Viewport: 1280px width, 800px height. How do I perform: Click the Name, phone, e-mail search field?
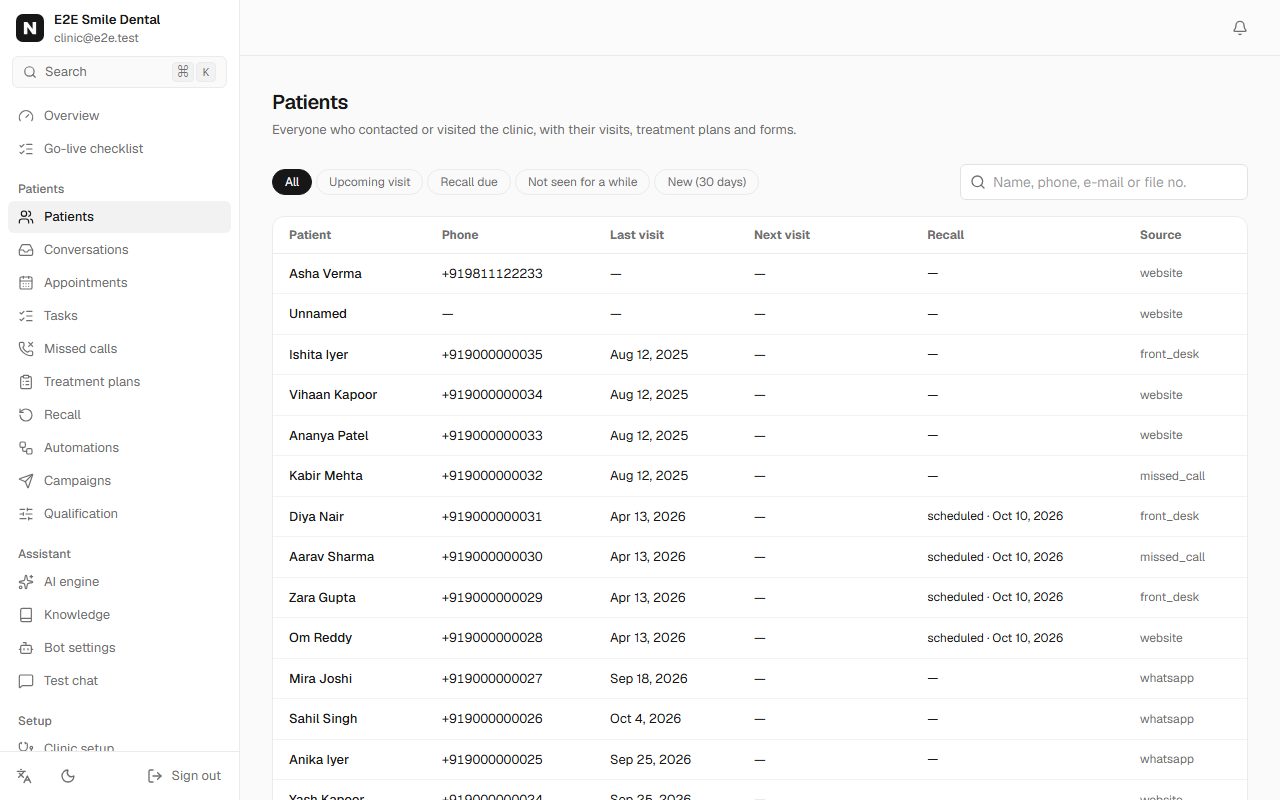tap(1104, 182)
